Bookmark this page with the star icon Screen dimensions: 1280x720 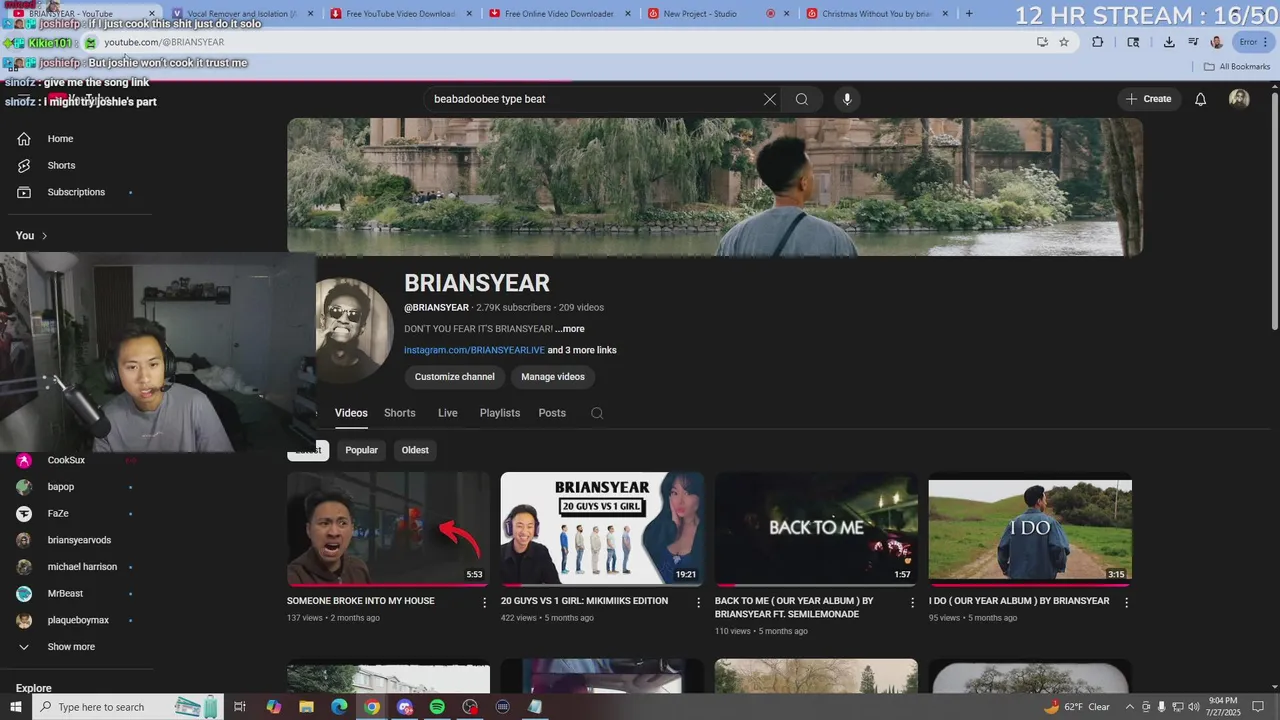1064,42
